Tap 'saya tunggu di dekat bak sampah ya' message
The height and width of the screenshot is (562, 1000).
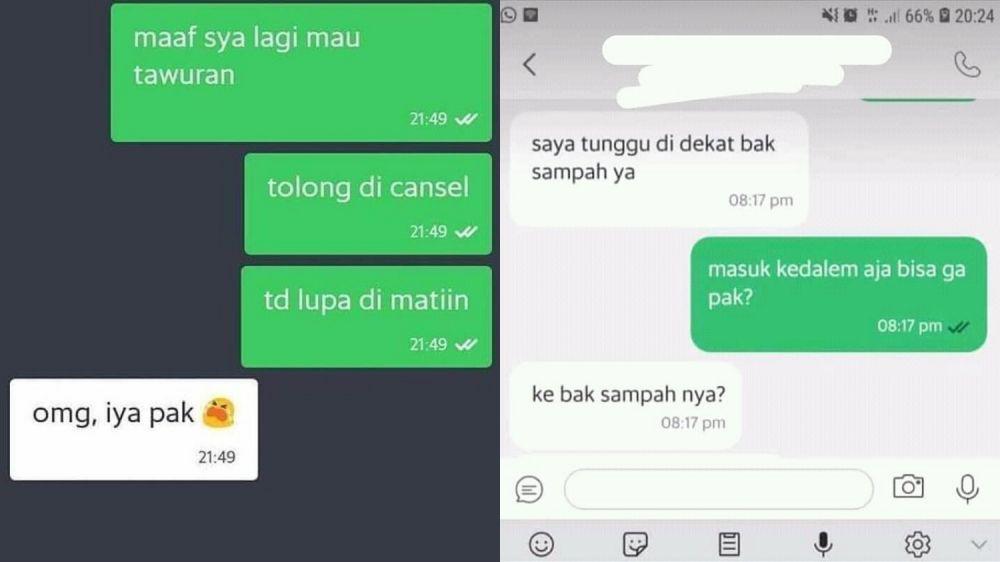659,169
